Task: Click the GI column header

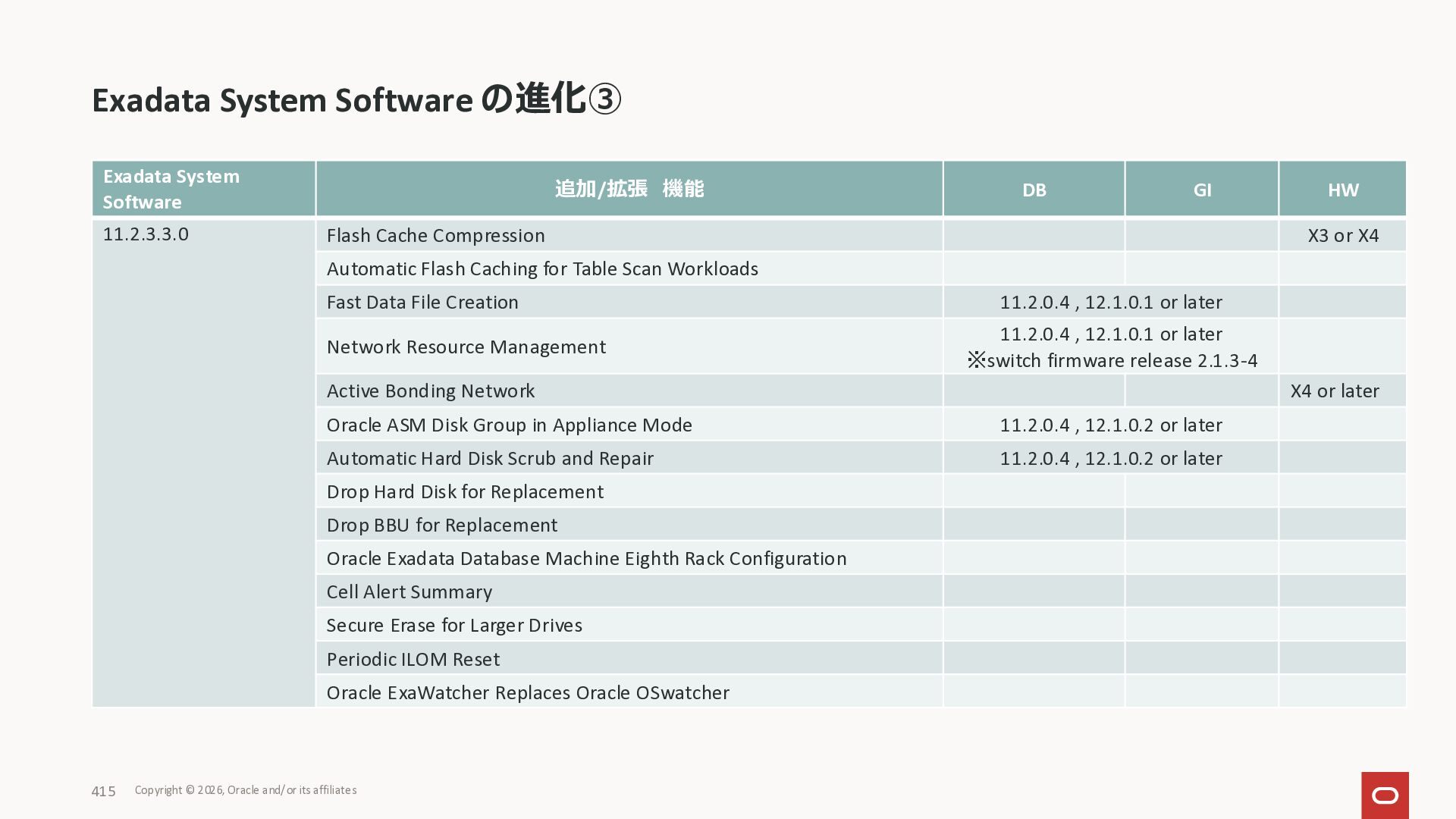Action: click(1202, 190)
